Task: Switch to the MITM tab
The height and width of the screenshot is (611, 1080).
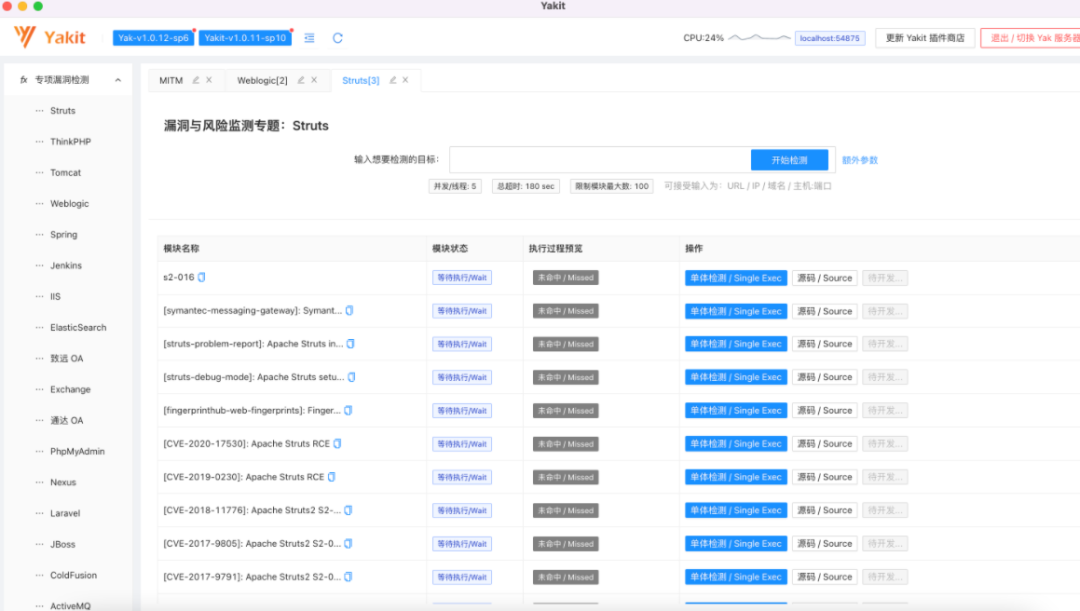Action: (171, 81)
